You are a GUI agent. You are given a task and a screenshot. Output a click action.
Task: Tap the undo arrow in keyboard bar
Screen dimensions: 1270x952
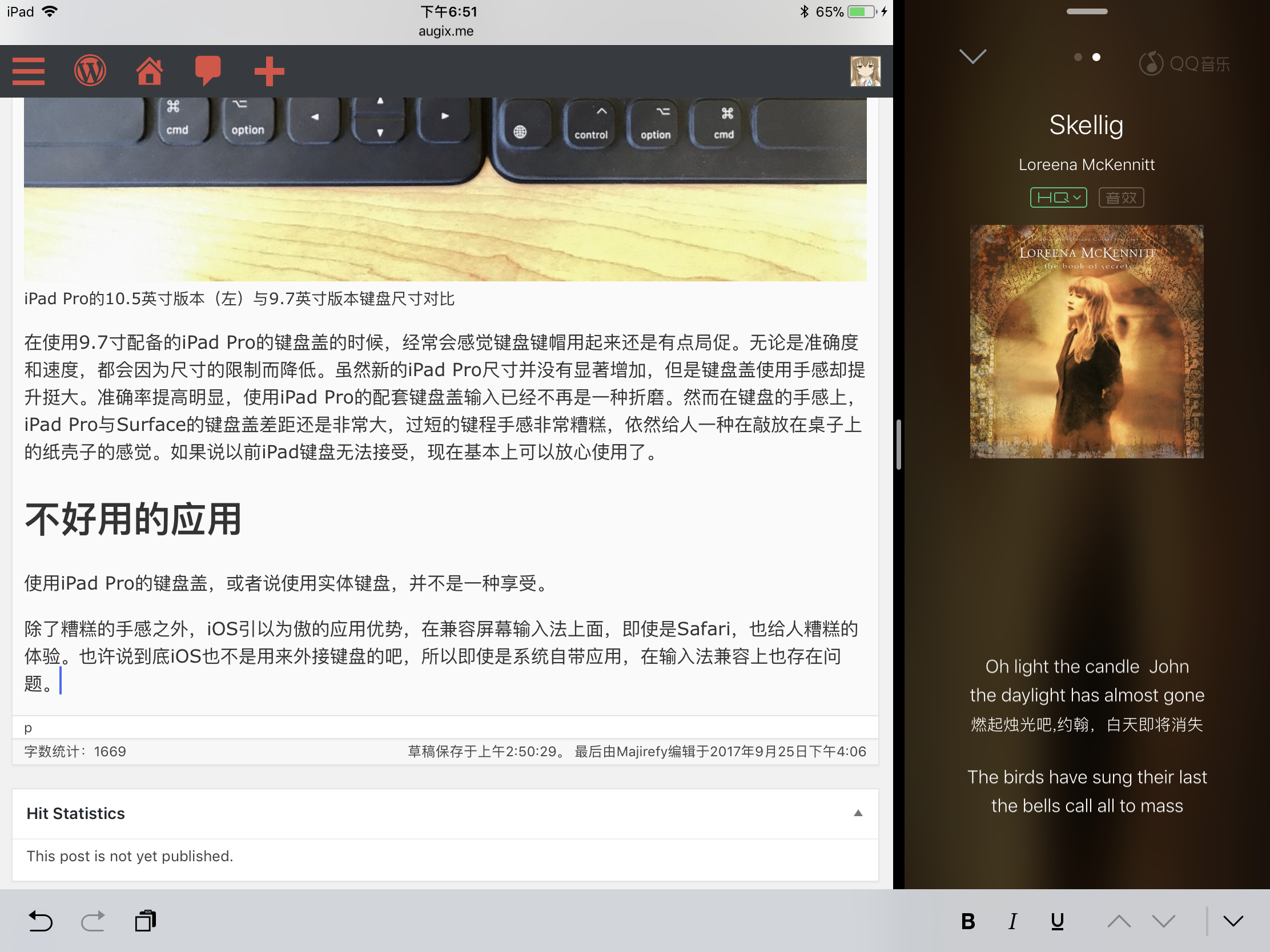[x=41, y=921]
